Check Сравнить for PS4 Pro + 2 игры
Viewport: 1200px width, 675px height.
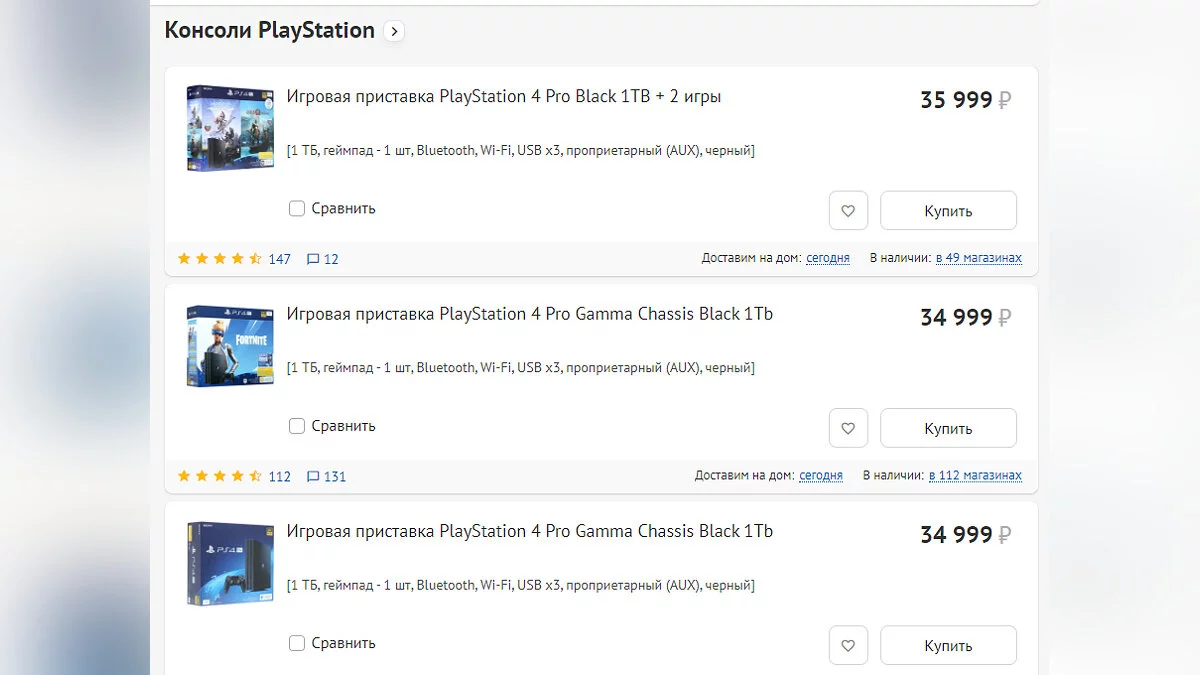297,209
